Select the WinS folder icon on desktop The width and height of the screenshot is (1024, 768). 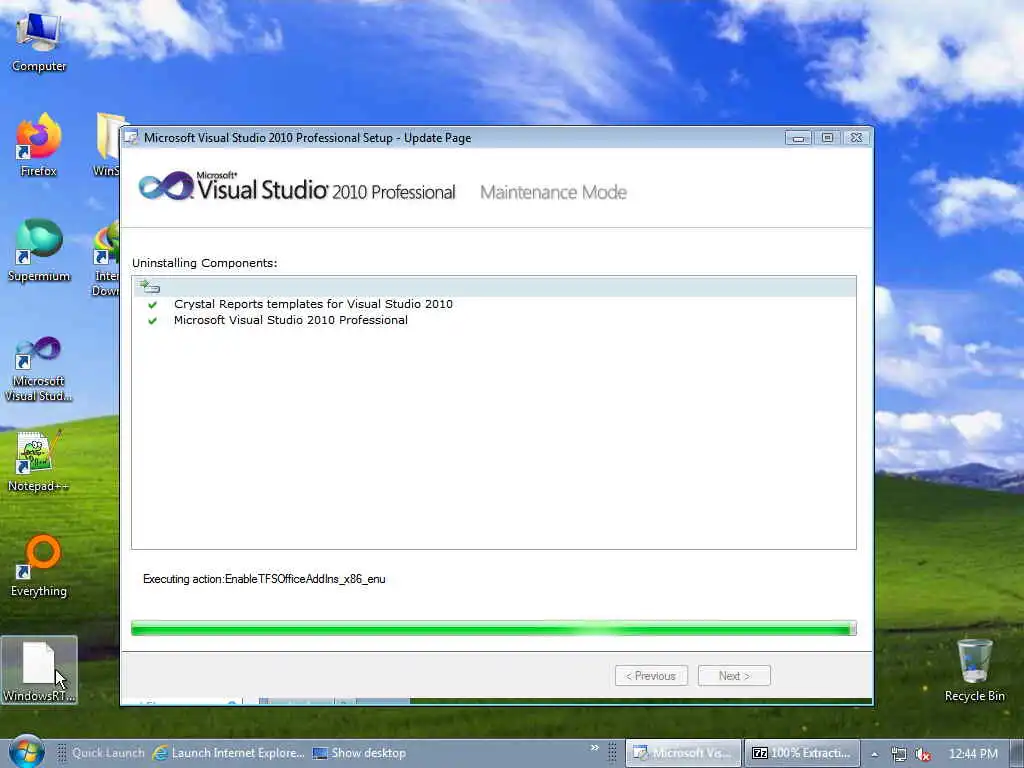[106, 145]
